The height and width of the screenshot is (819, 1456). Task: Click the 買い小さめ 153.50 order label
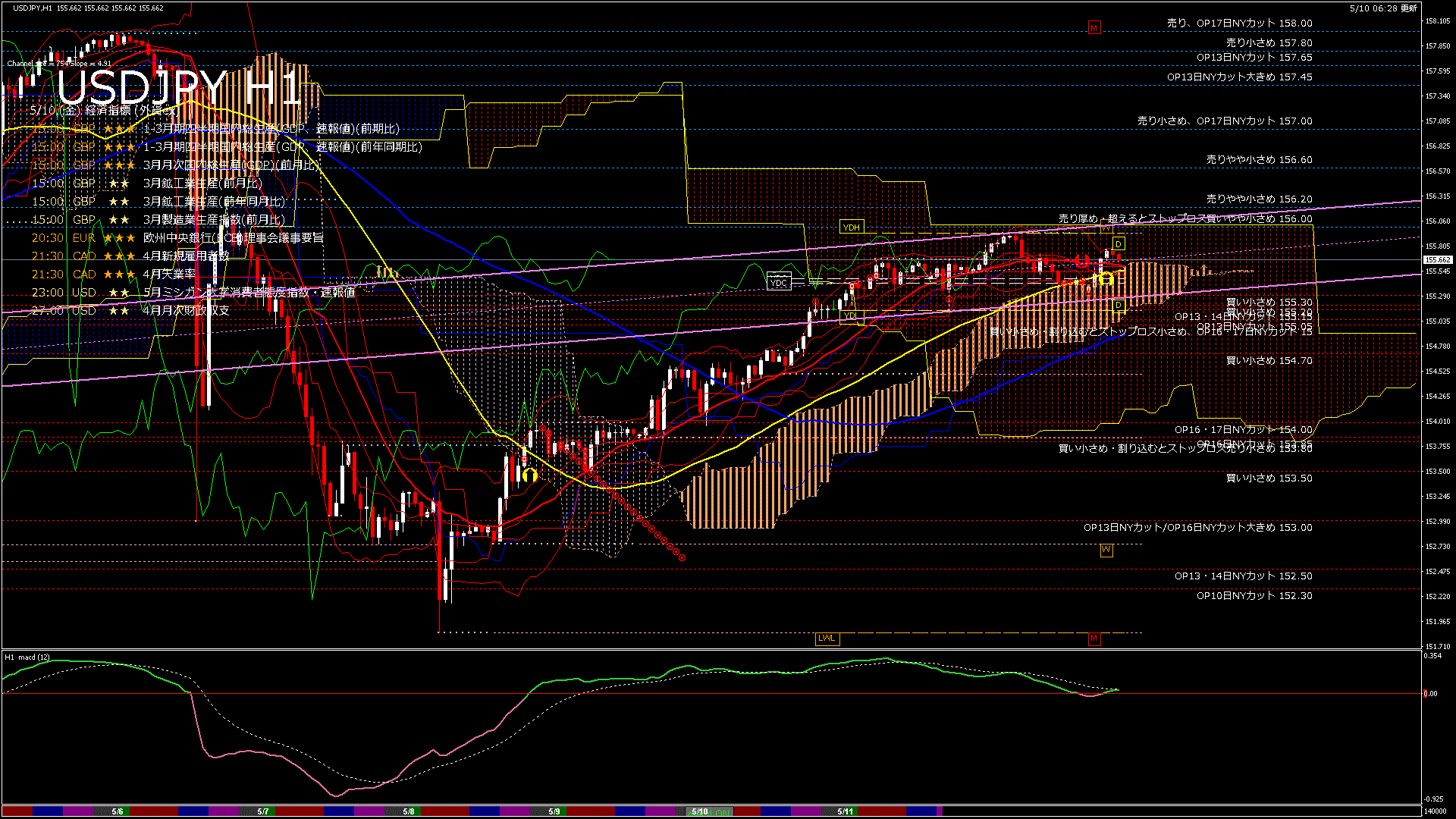pyautogui.click(x=1269, y=479)
